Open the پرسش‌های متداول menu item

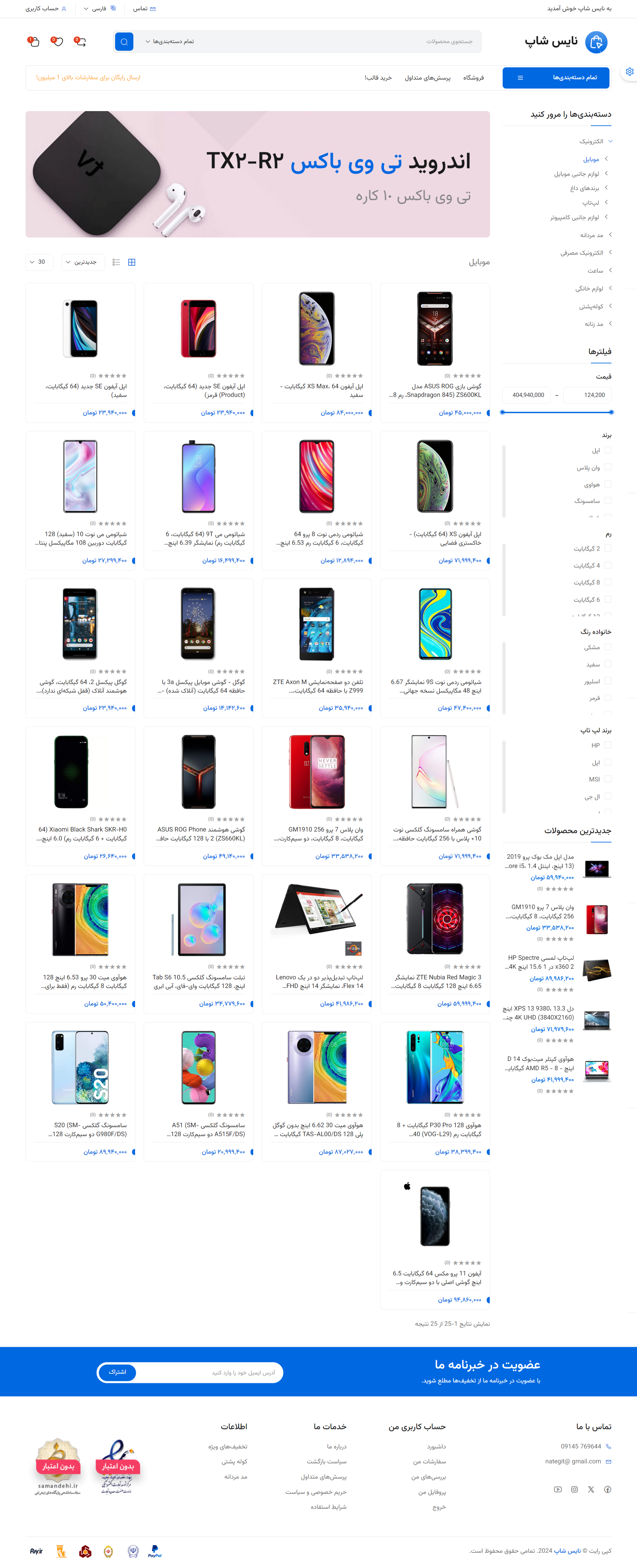tap(428, 78)
